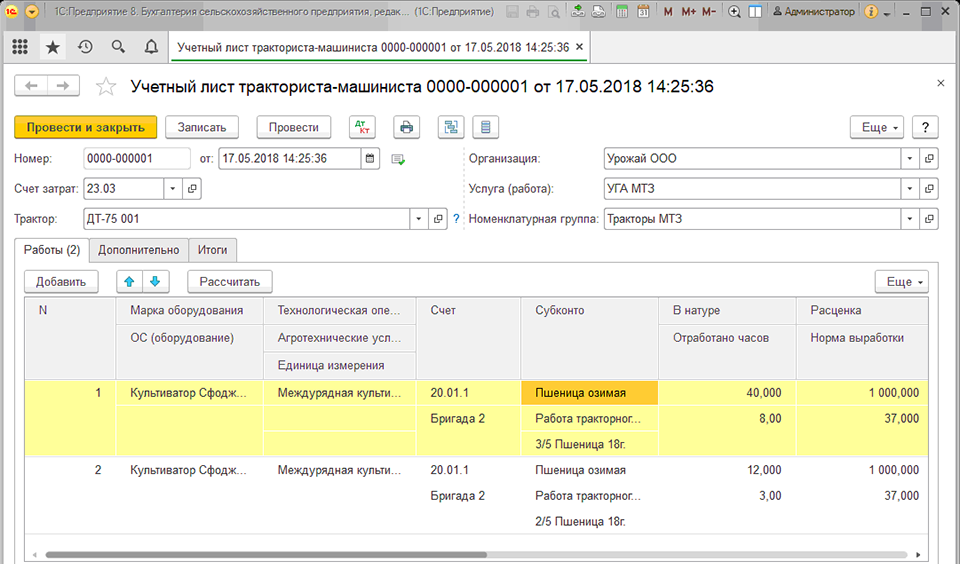Open the upper Еще menu near help
Screen dimensions: 960x564
(877, 127)
